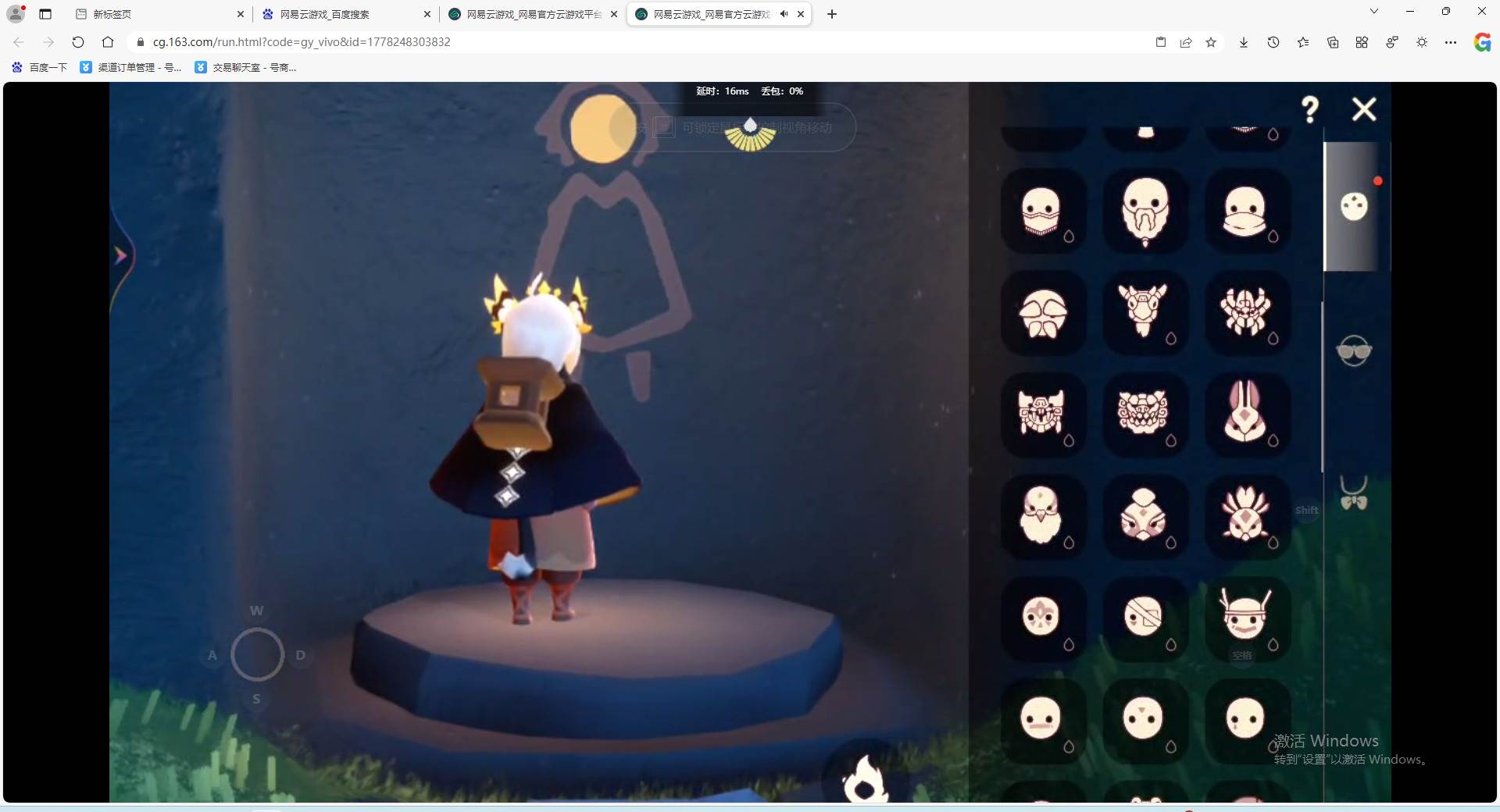
Task: Switch to the glasses accessory category
Action: (1354, 351)
